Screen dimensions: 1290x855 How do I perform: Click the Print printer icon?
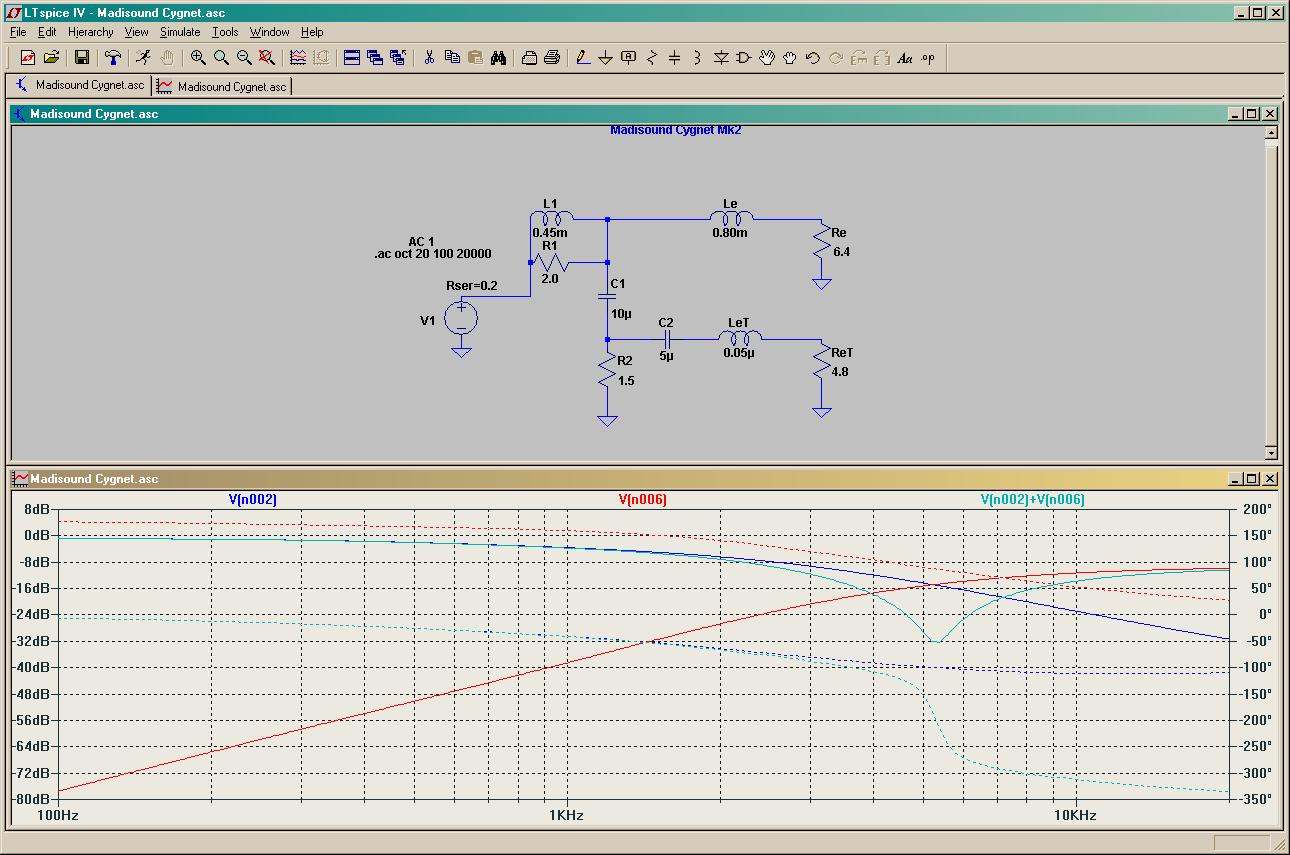[552, 58]
